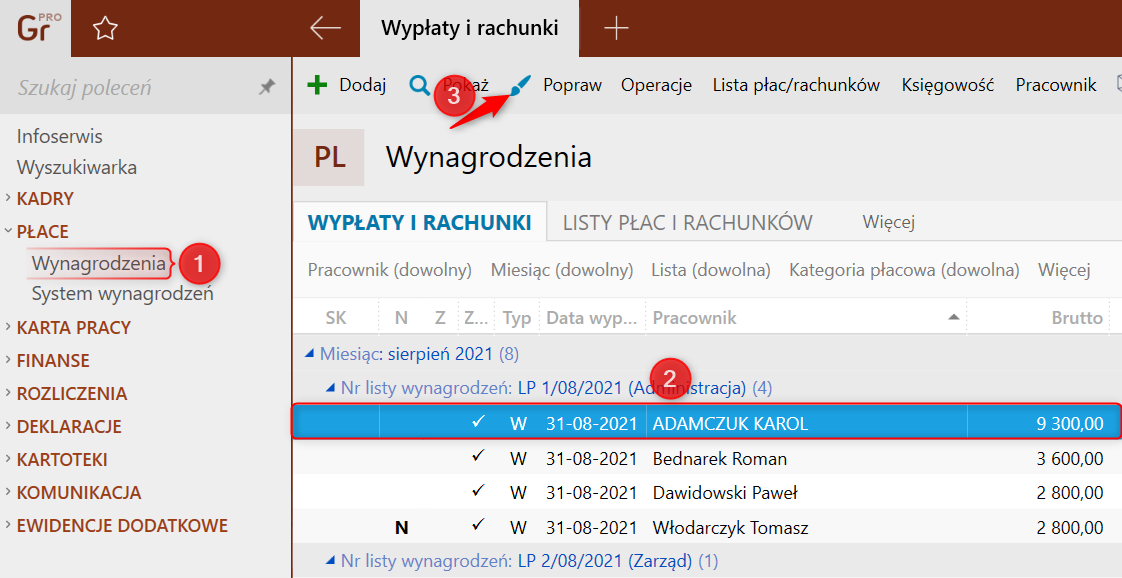The width and height of the screenshot is (1122, 578).
Task: Select the Włodarczyk Tomasz row
Action: [705, 528]
